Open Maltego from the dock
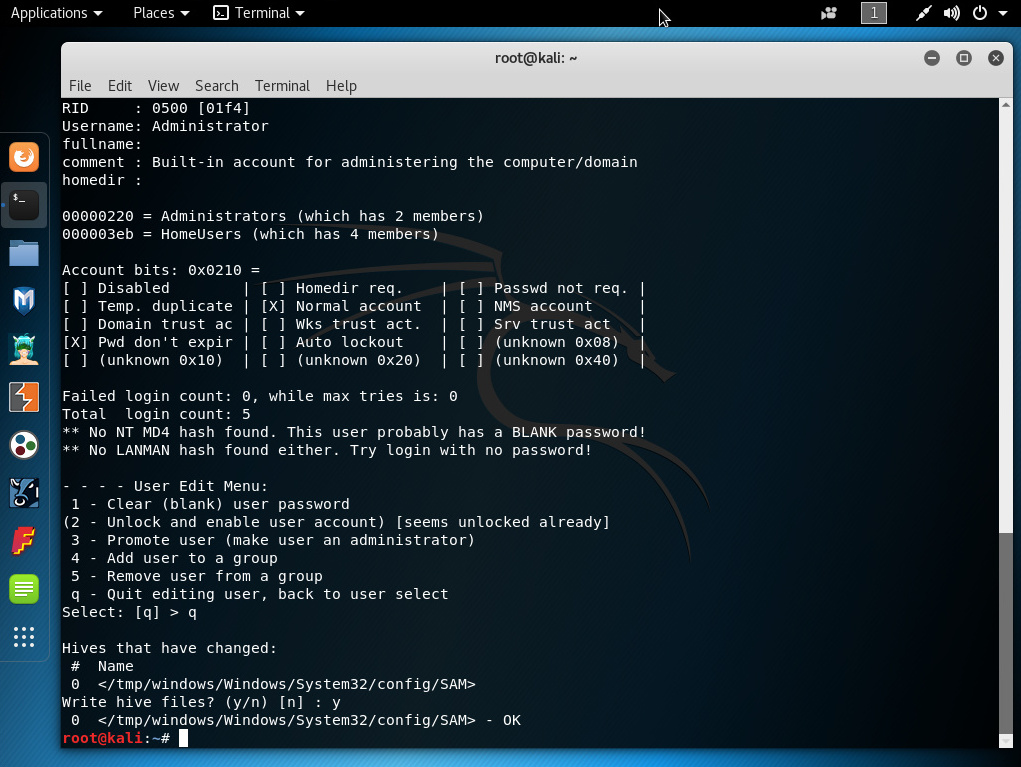This screenshot has height=767, width=1021. click(24, 445)
